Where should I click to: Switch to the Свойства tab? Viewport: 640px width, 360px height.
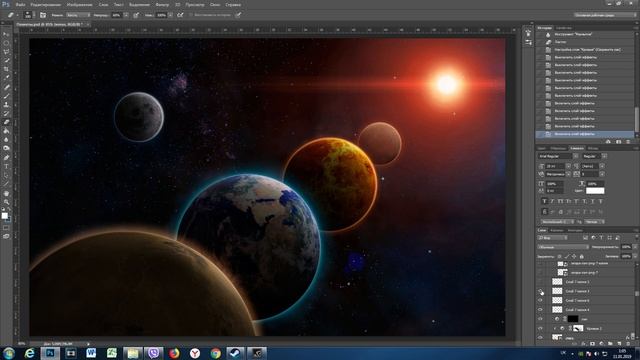pyautogui.click(x=564, y=28)
